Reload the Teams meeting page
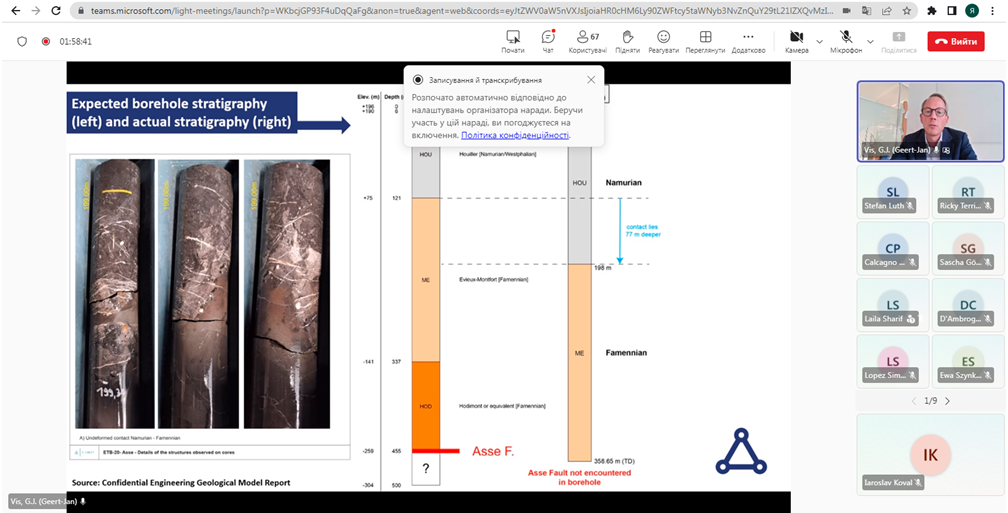Viewport: 1008px width, 513px height. [x=56, y=11]
